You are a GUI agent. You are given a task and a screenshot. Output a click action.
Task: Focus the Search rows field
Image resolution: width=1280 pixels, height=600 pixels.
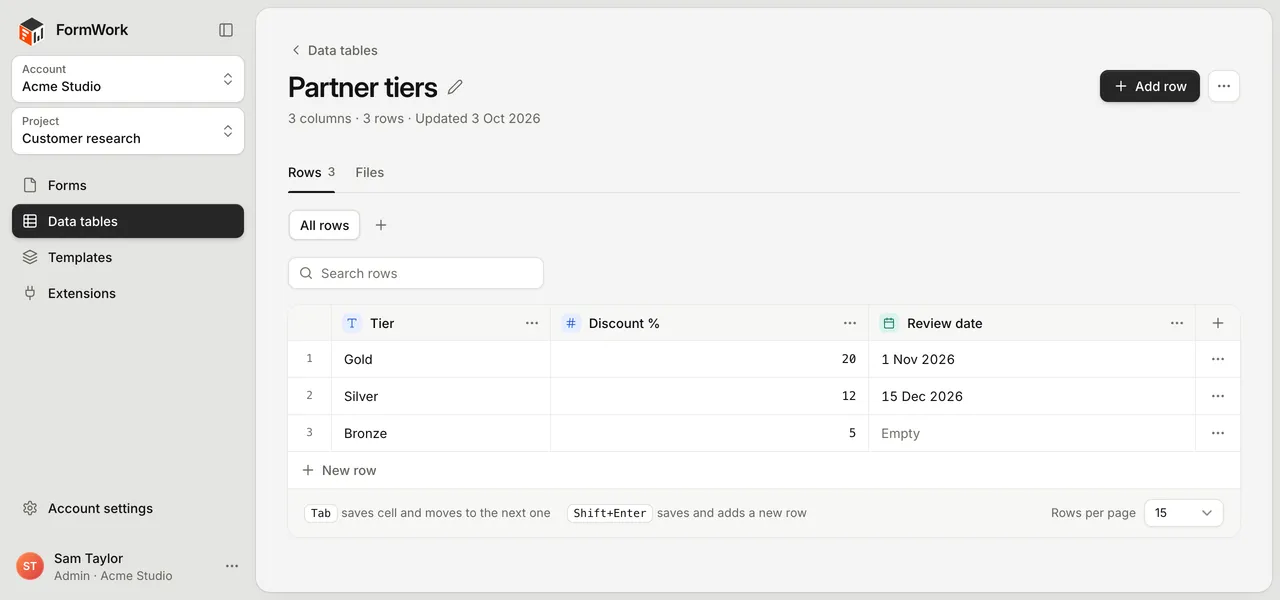[416, 273]
